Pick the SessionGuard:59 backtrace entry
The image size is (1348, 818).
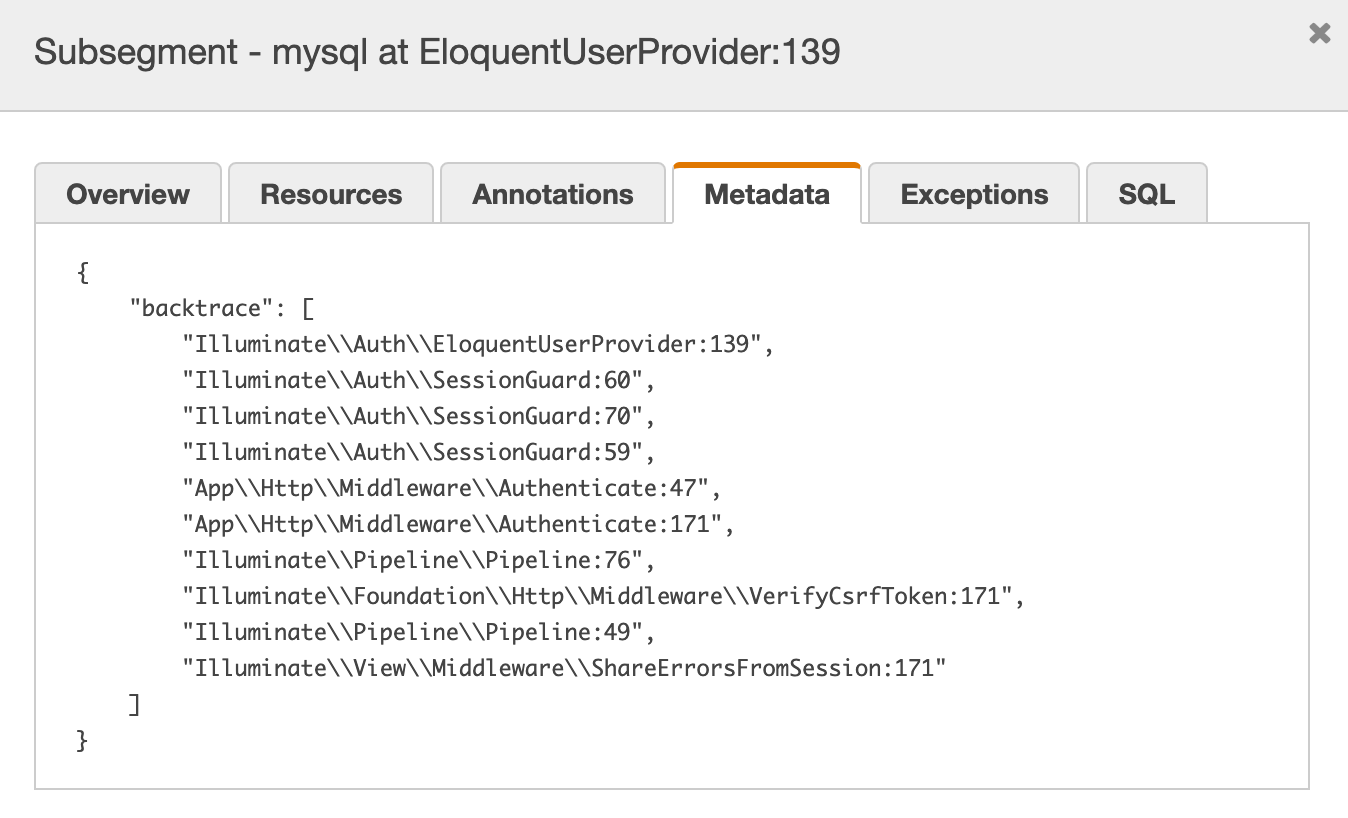pos(418,452)
